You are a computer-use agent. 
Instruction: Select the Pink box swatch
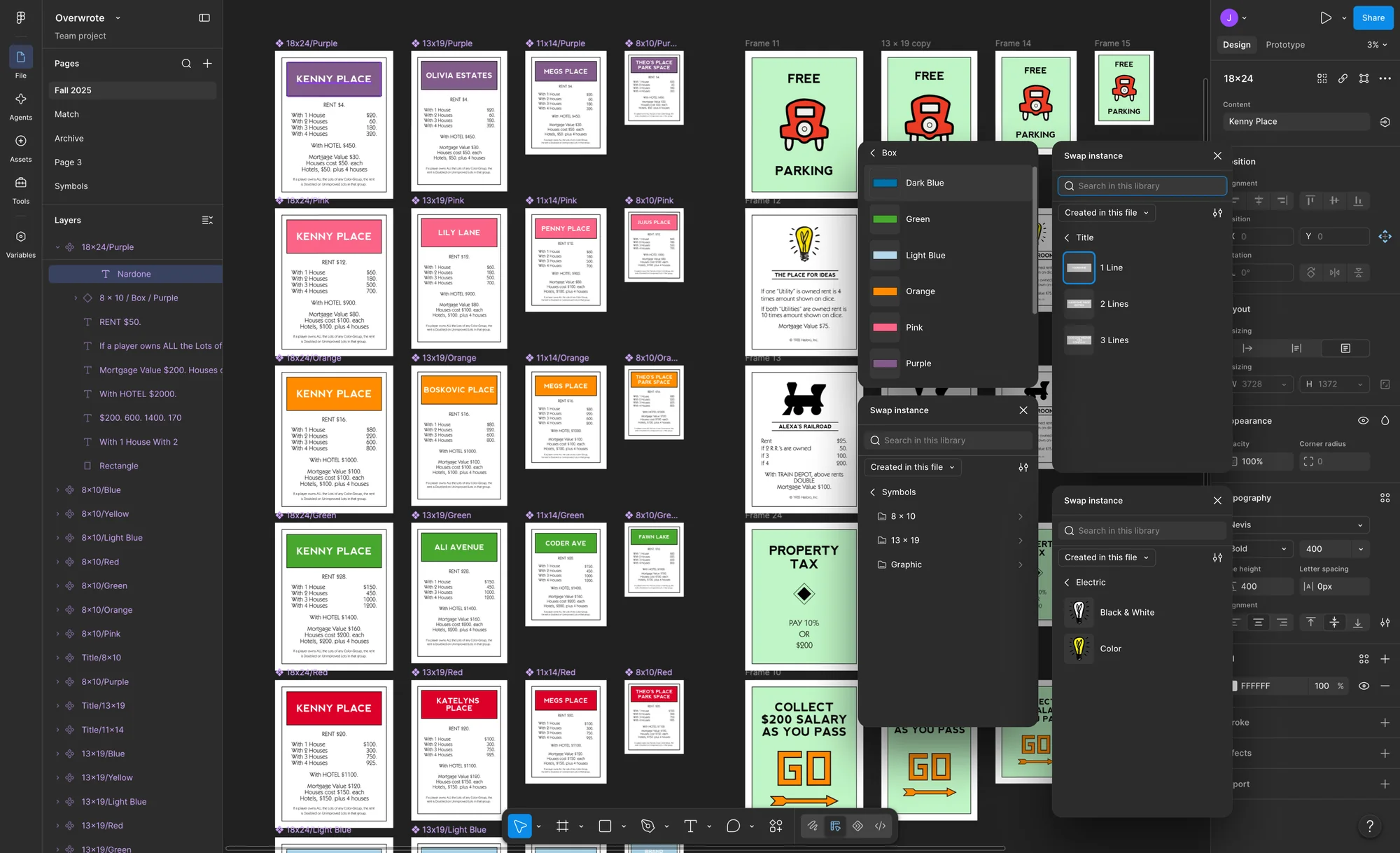[x=885, y=328]
